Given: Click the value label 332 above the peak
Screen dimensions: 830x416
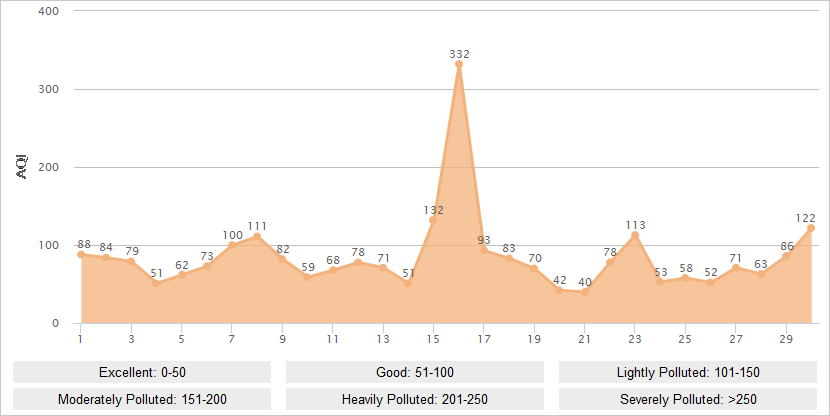Looking at the screenshot, I should (x=459, y=54).
